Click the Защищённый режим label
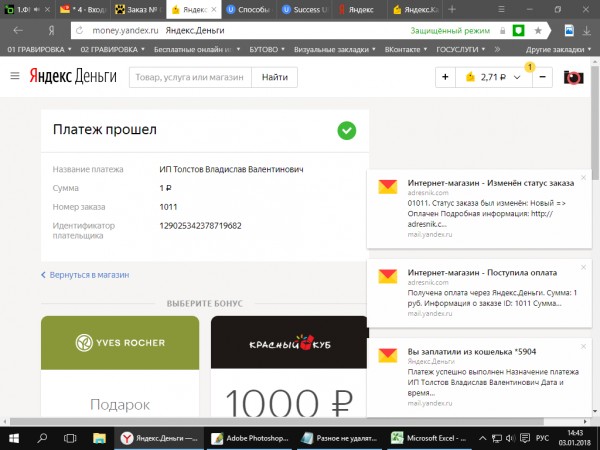 pyautogui.click(x=450, y=31)
